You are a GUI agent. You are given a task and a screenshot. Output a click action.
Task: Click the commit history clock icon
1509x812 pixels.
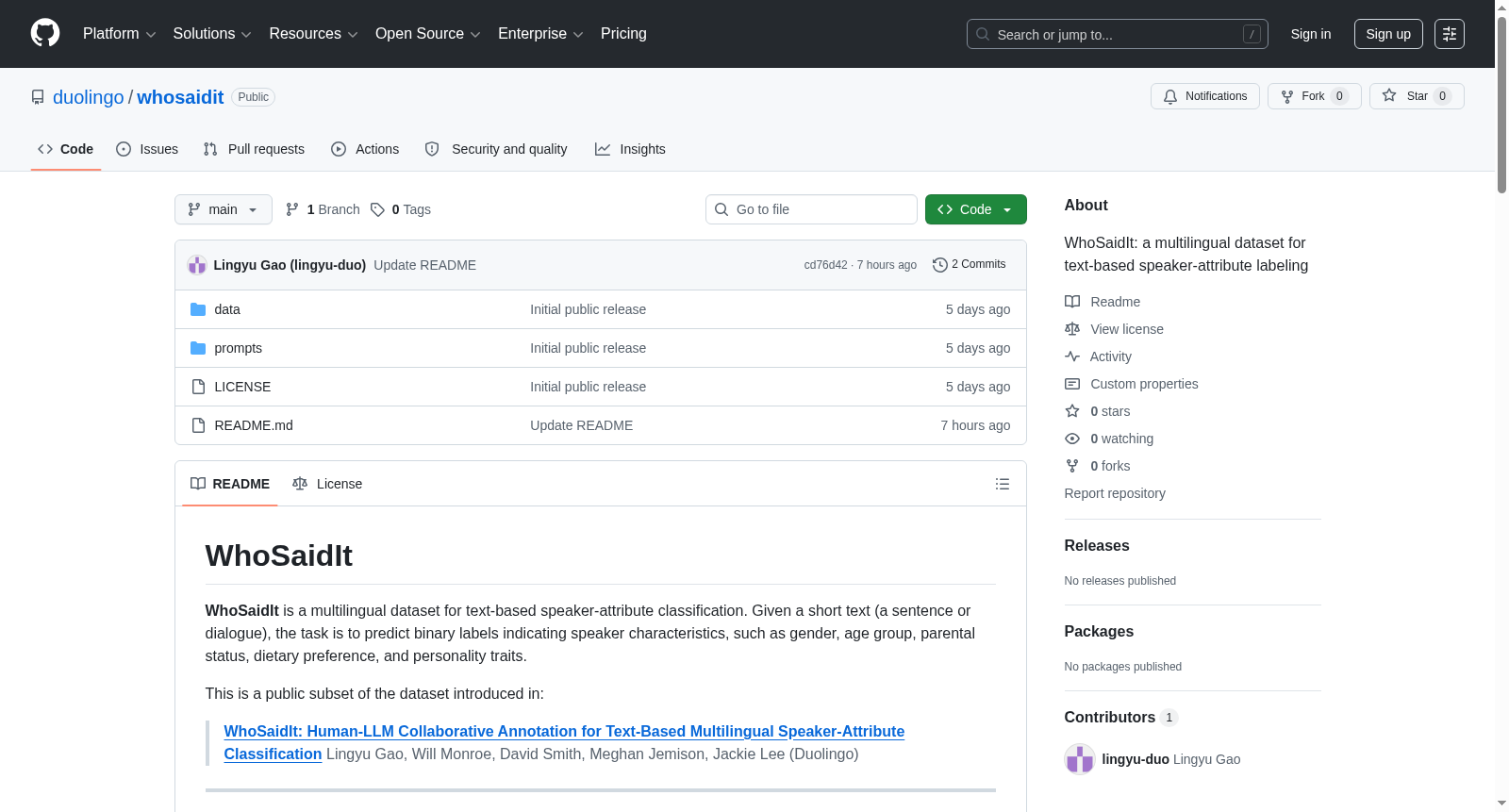(939, 265)
